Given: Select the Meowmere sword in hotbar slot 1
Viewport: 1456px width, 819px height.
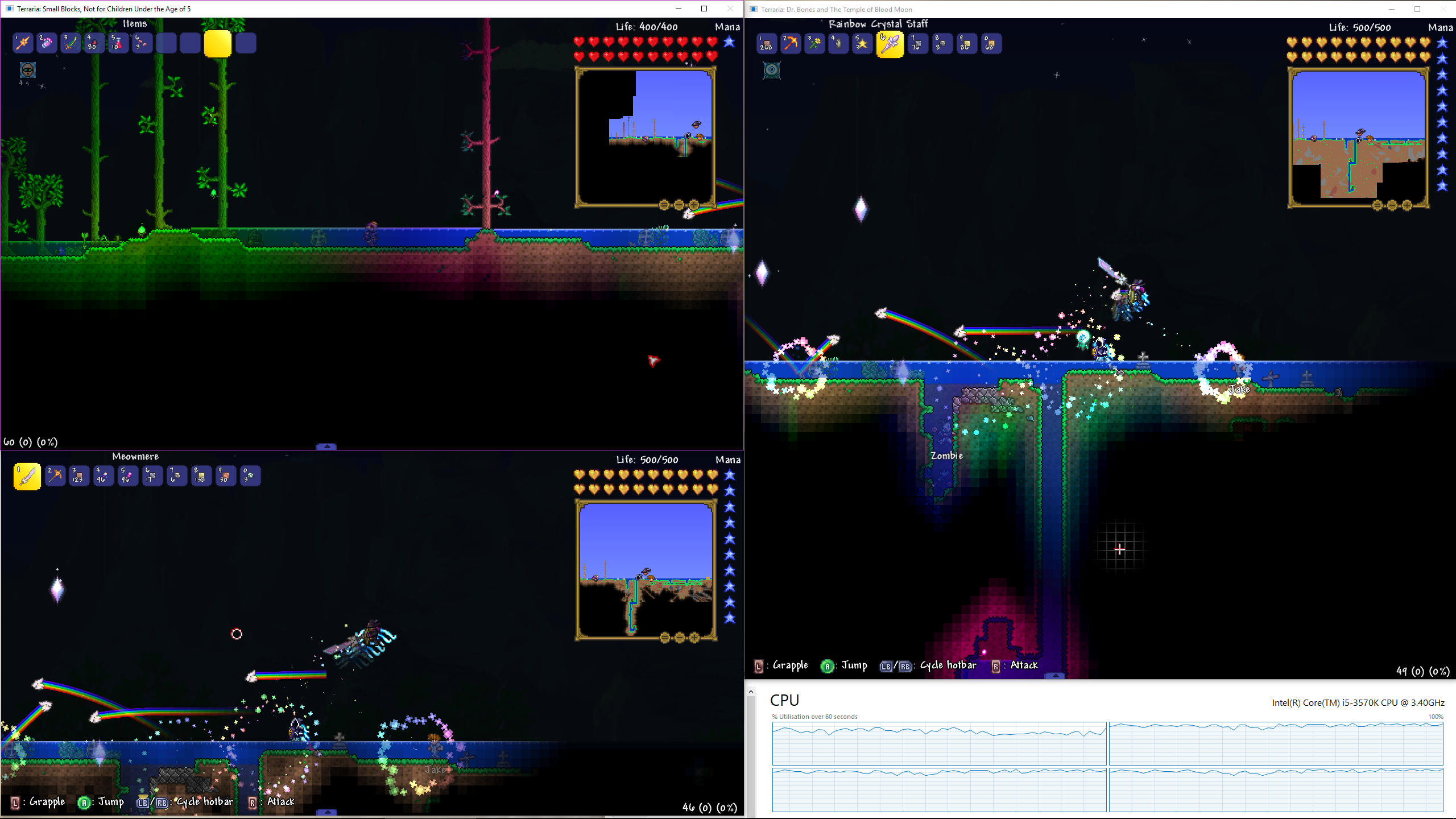Looking at the screenshot, I should tap(27, 476).
